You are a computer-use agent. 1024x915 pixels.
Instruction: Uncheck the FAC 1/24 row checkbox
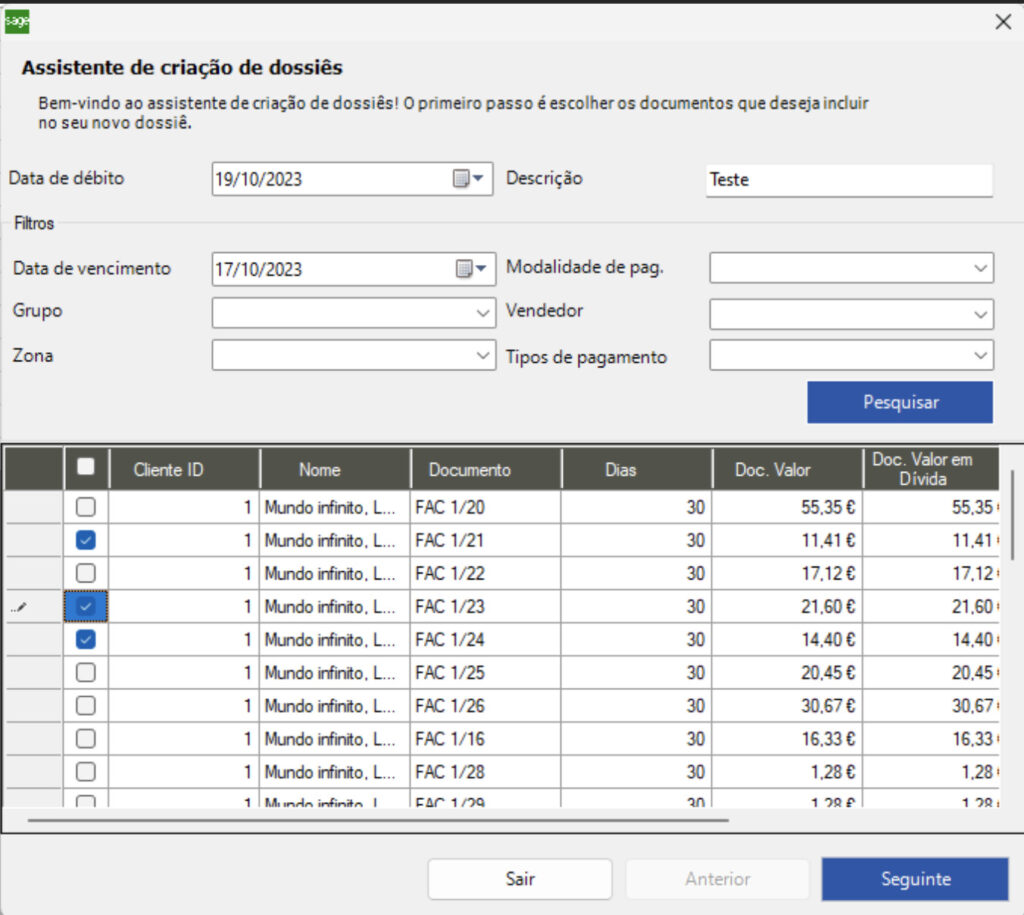pos(86,639)
